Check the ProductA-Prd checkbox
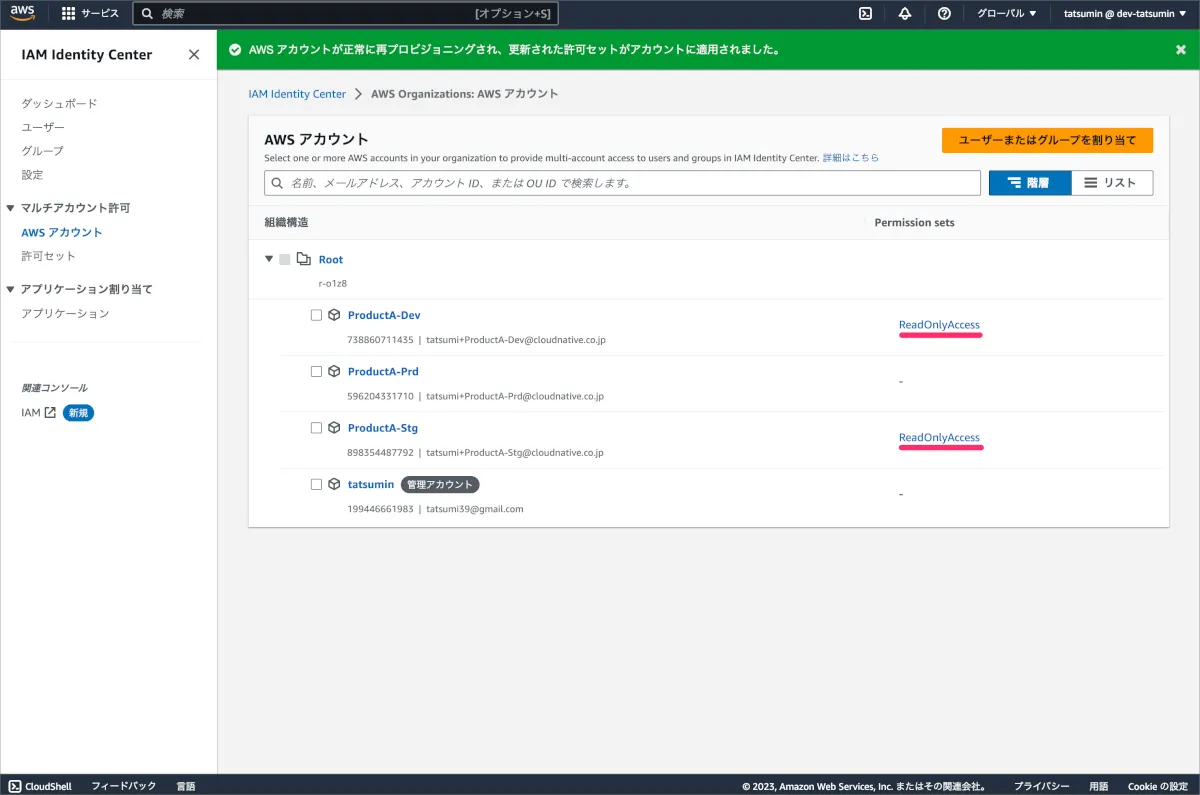 (x=316, y=371)
